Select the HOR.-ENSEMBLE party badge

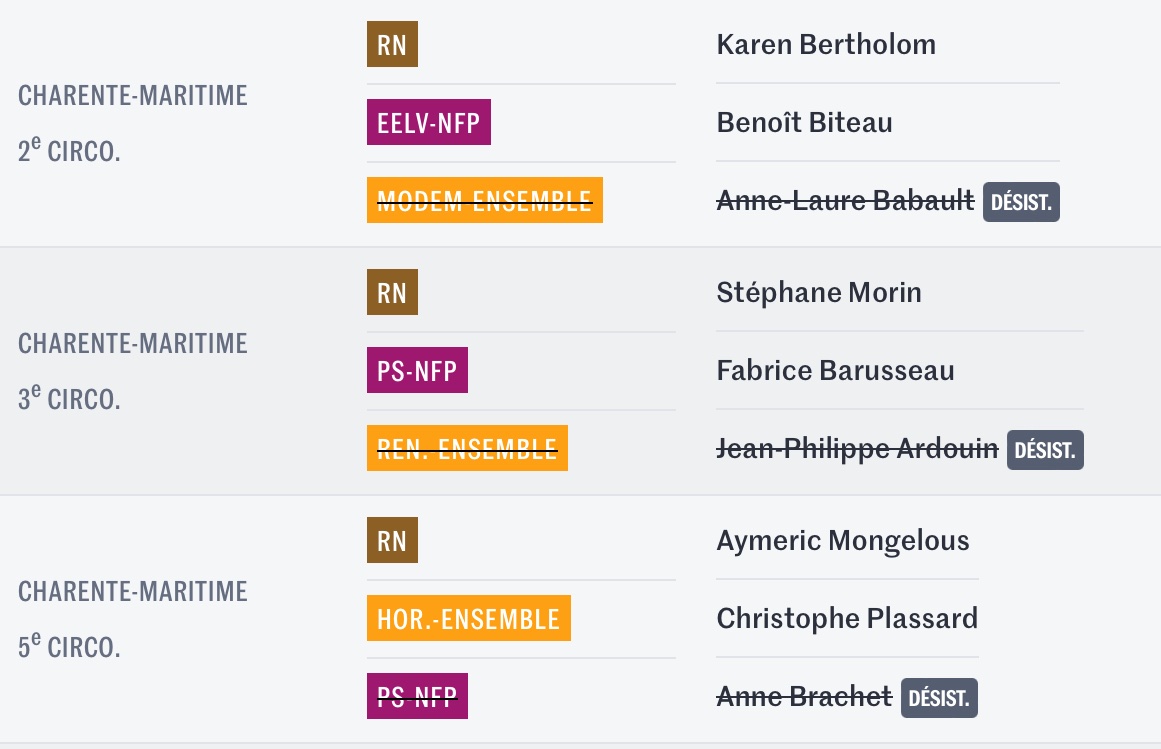tap(469, 618)
